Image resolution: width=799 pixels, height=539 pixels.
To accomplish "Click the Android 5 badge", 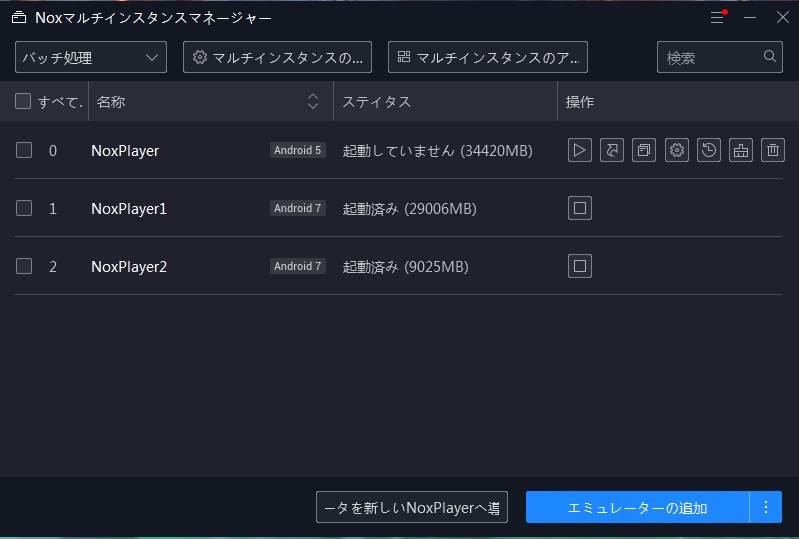I will [x=298, y=150].
